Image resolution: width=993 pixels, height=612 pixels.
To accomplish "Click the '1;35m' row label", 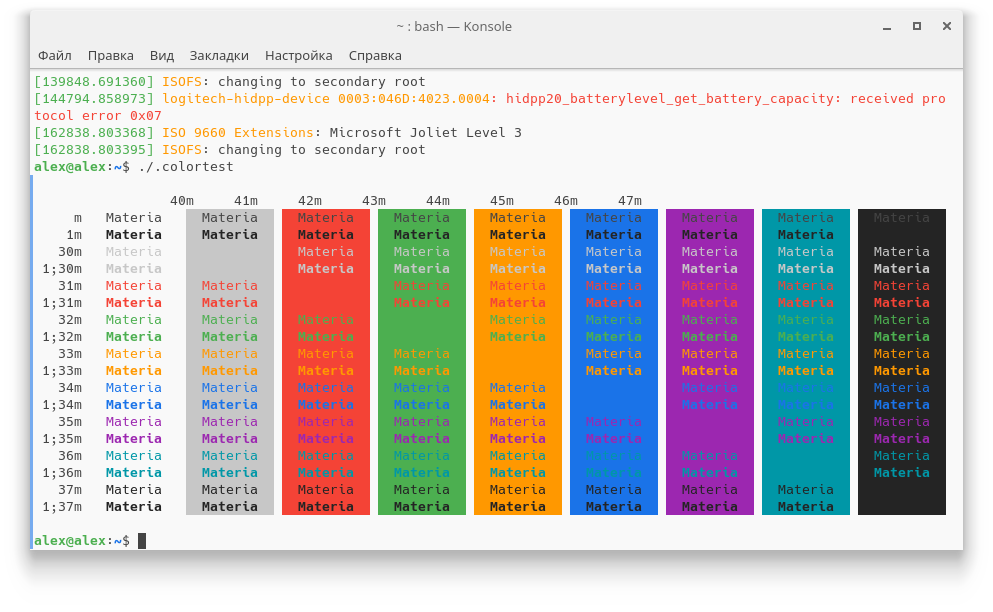I will click(x=62, y=439).
